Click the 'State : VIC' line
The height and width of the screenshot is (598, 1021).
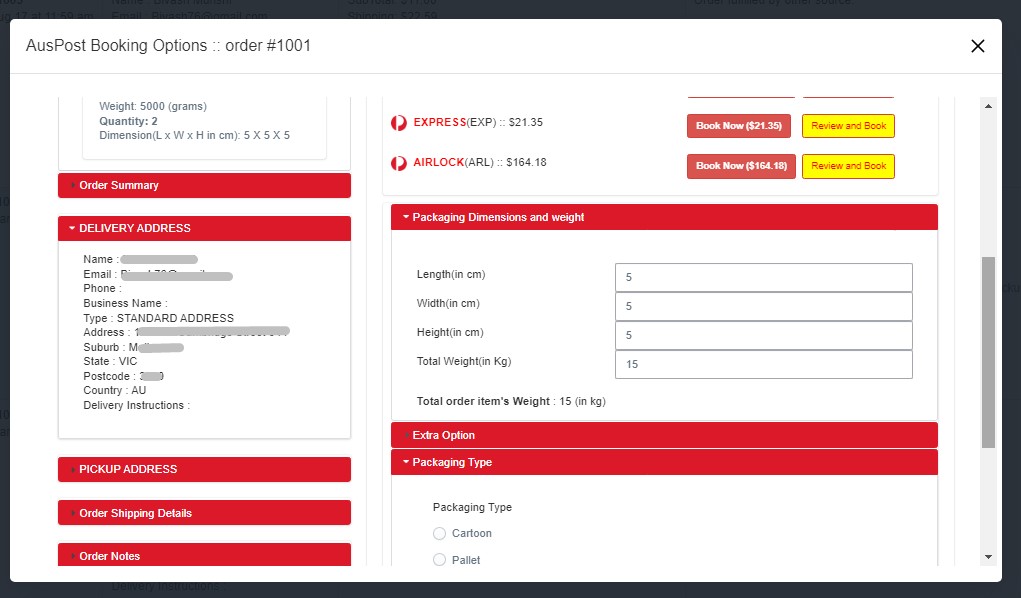point(110,361)
